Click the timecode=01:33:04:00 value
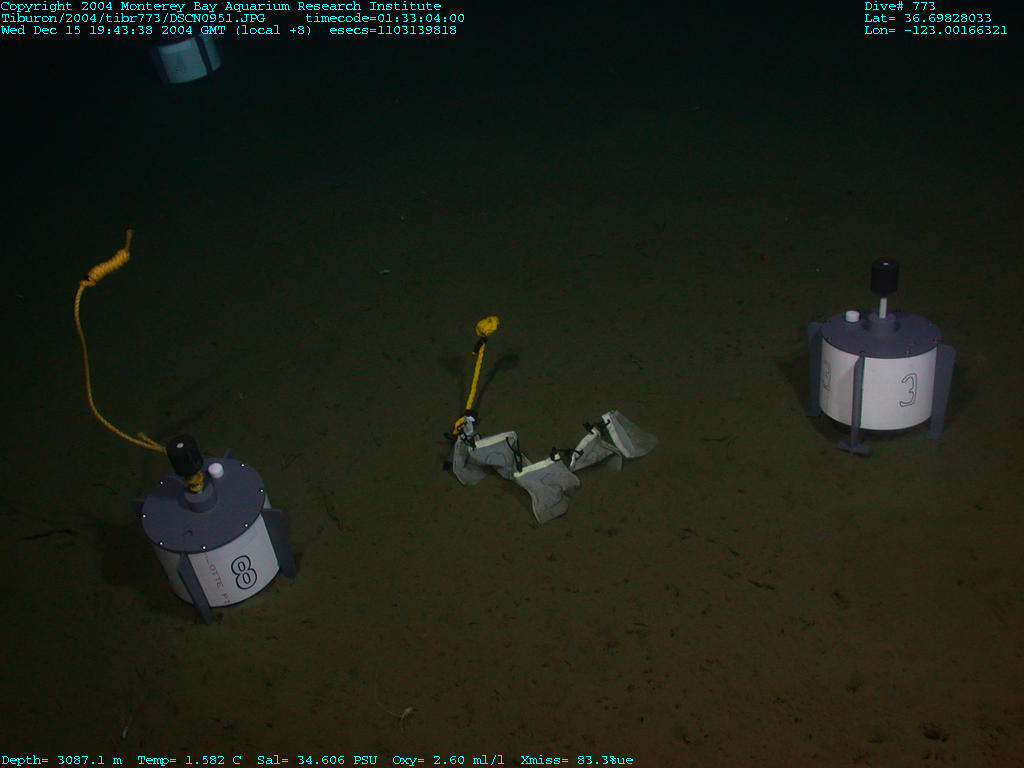Screen dimensions: 1024x768 tap(385, 18)
